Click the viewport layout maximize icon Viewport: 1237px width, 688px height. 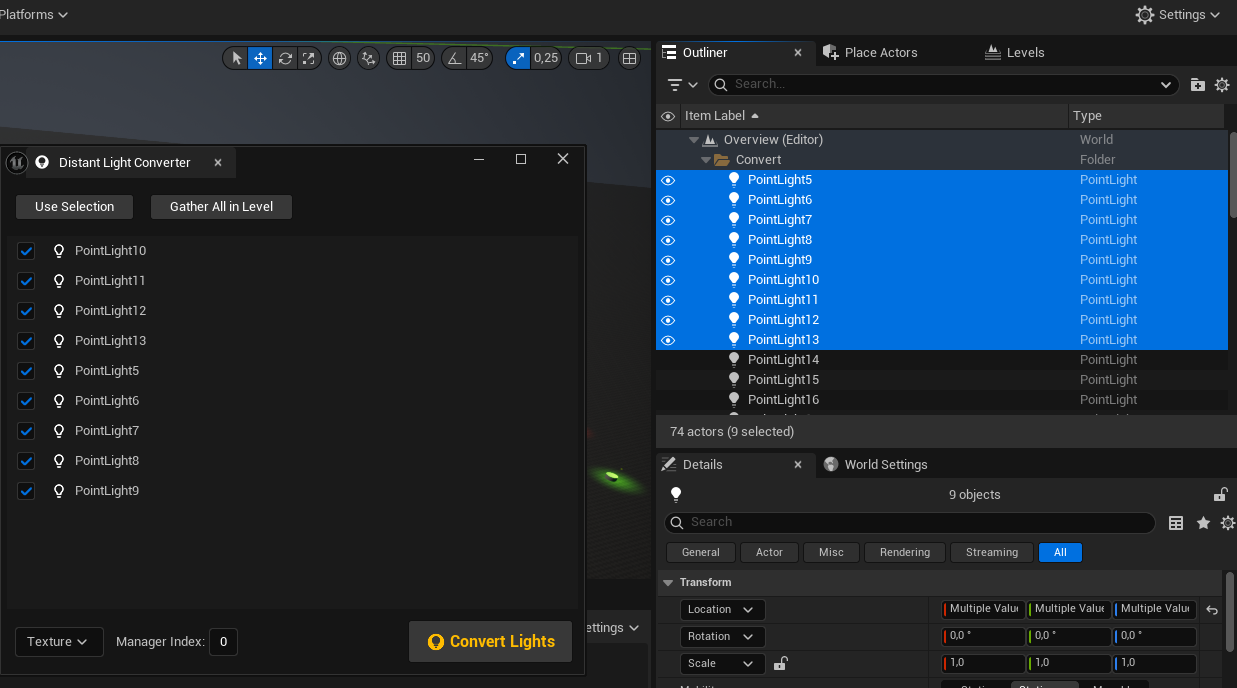(x=629, y=58)
